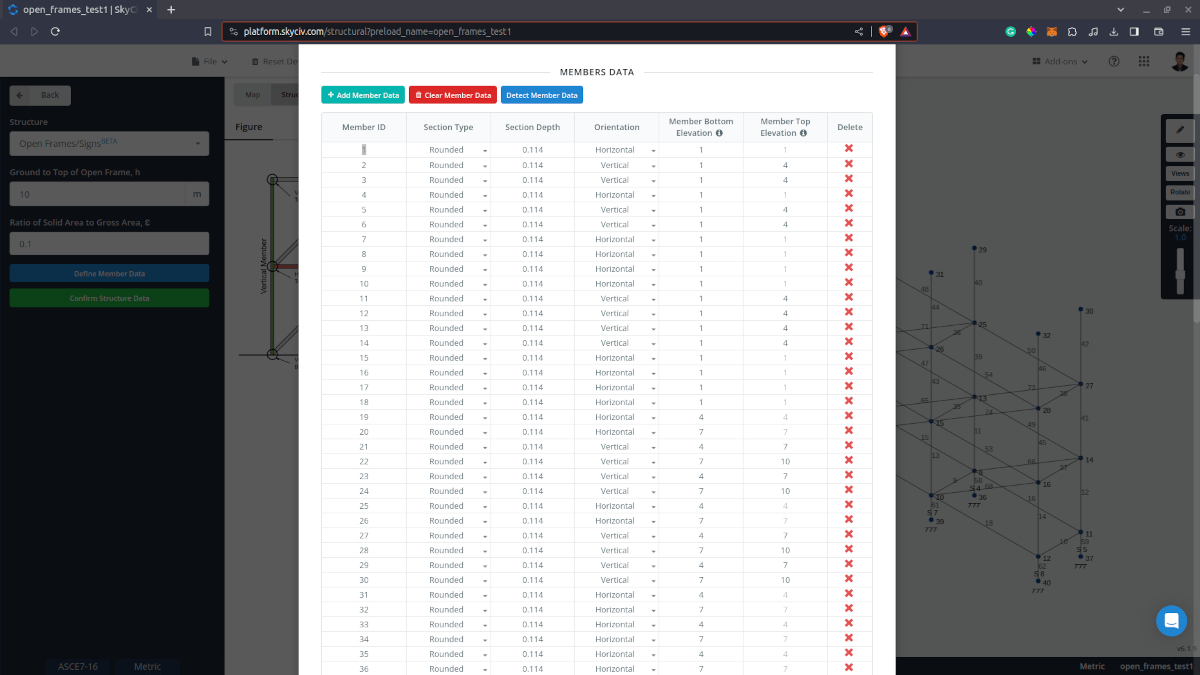Image resolution: width=1200 pixels, height=675 pixels.
Task: Toggle model visibility with the eye icon
Action: click(1180, 153)
